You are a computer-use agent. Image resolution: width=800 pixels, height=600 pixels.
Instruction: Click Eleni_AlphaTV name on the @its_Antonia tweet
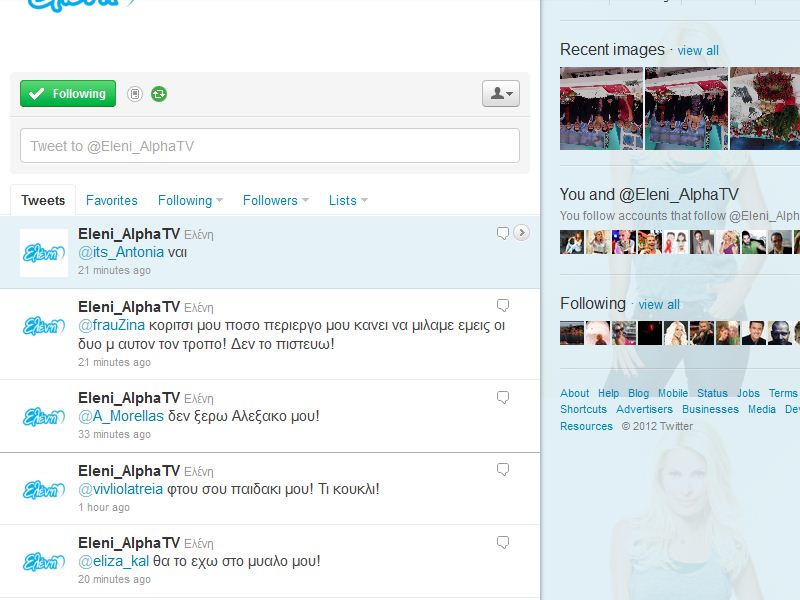pyautogui.click(x=129, y=234)
